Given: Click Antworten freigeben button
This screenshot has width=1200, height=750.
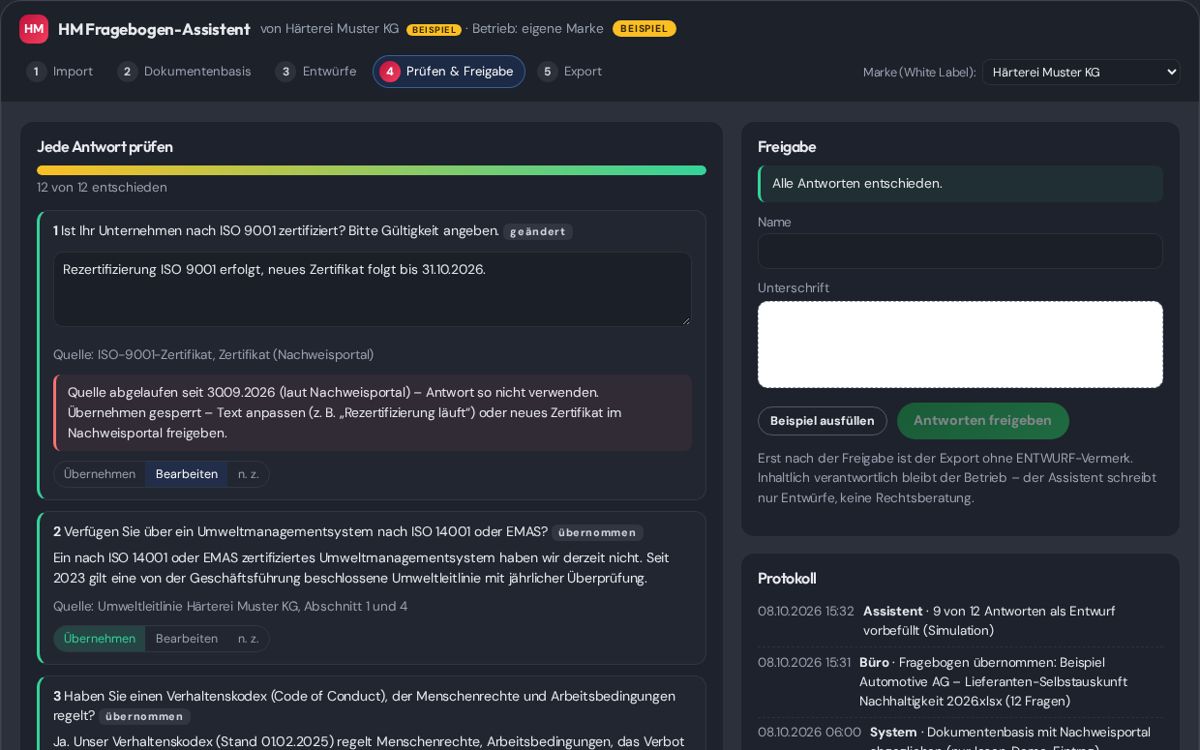Looking at the screenshot, I should 982,421.
